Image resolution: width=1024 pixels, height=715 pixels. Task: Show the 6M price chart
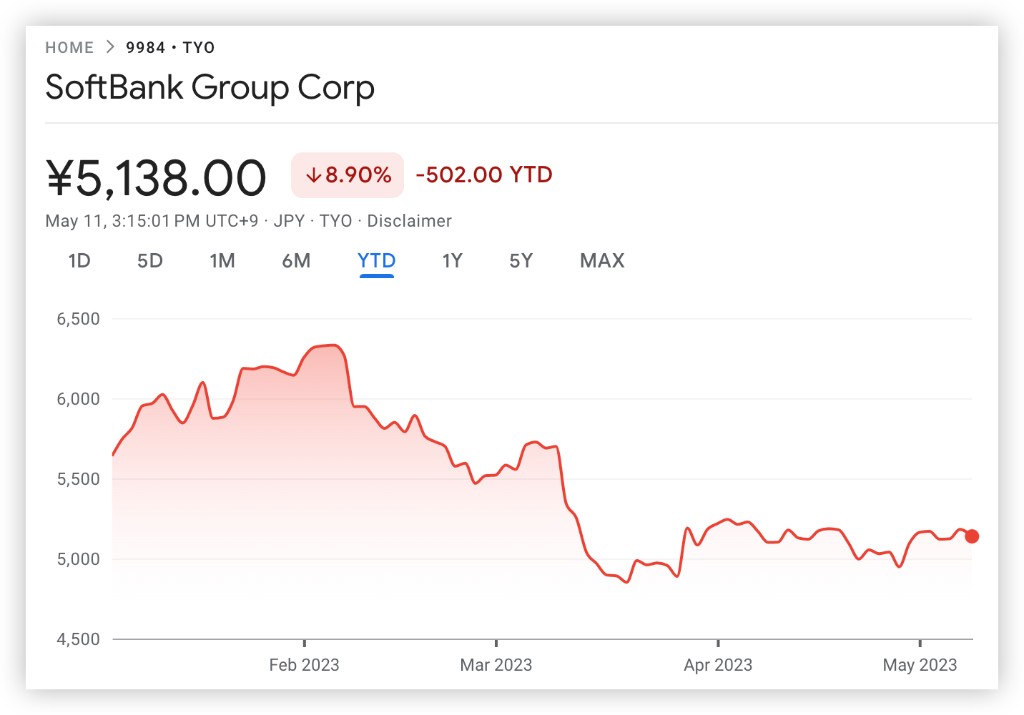(x=296, y=261)
